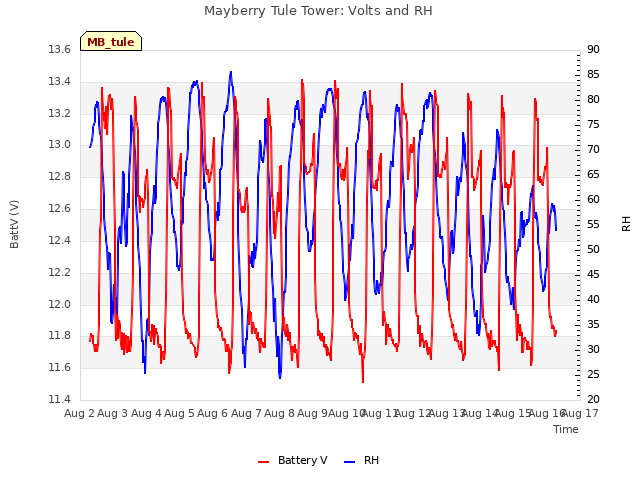Toggle the Battery V legend entry
The width and height of the screenshot is (640, 480).
tap(293, 460)
